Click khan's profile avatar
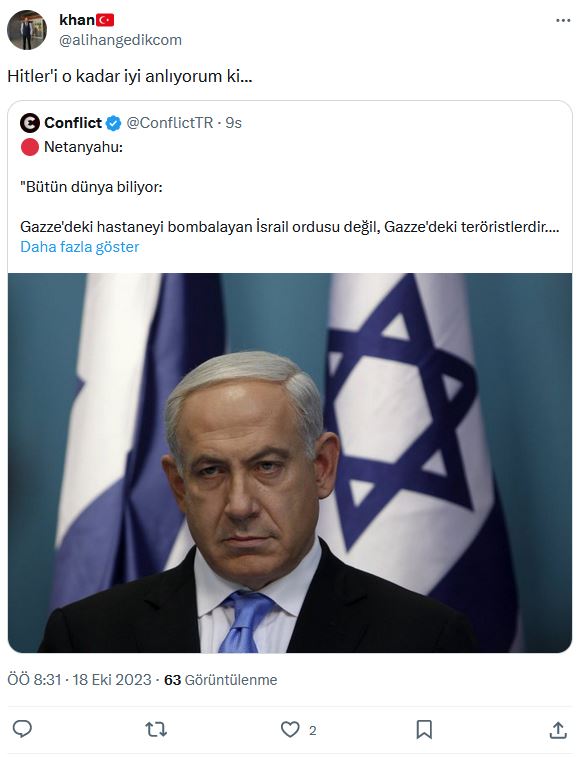Image resolution: width=588 pixels, height=757 pixels. 27,30
